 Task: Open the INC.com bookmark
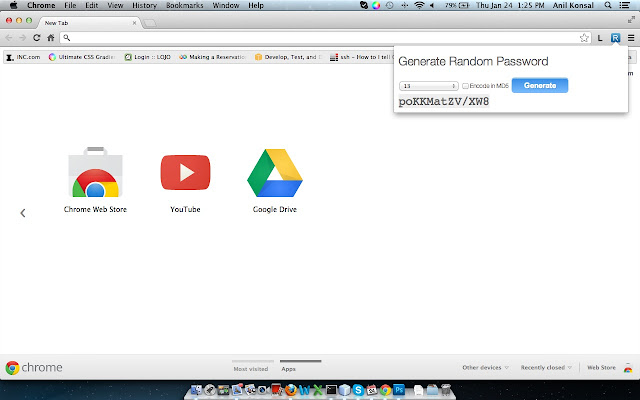coord(24,57)
